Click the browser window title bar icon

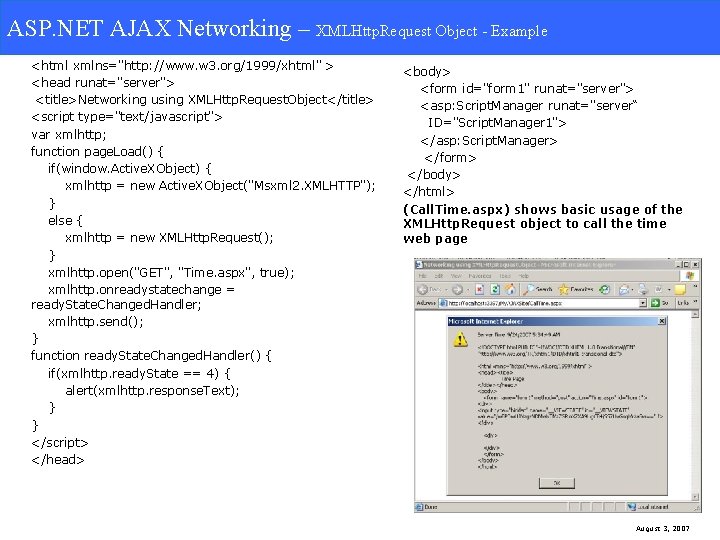tap(419, 265)
